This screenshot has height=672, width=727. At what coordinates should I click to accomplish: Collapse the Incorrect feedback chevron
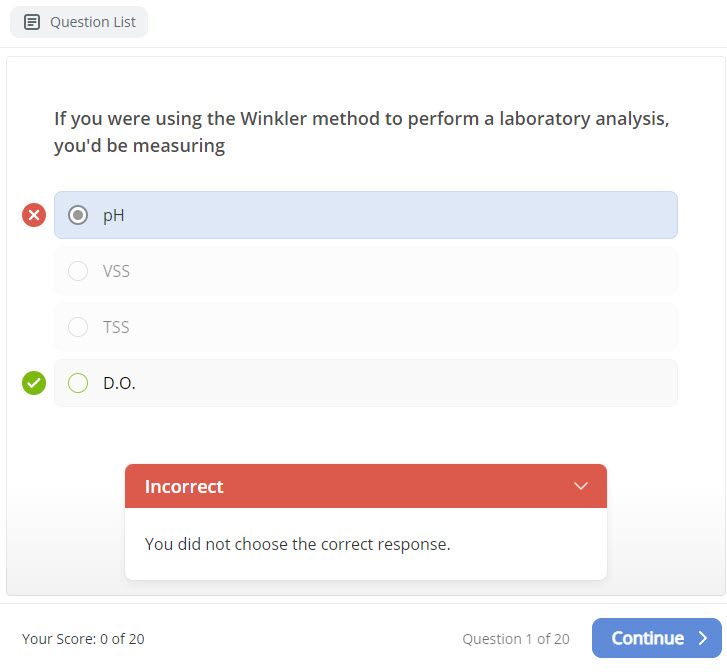[581, 486]
